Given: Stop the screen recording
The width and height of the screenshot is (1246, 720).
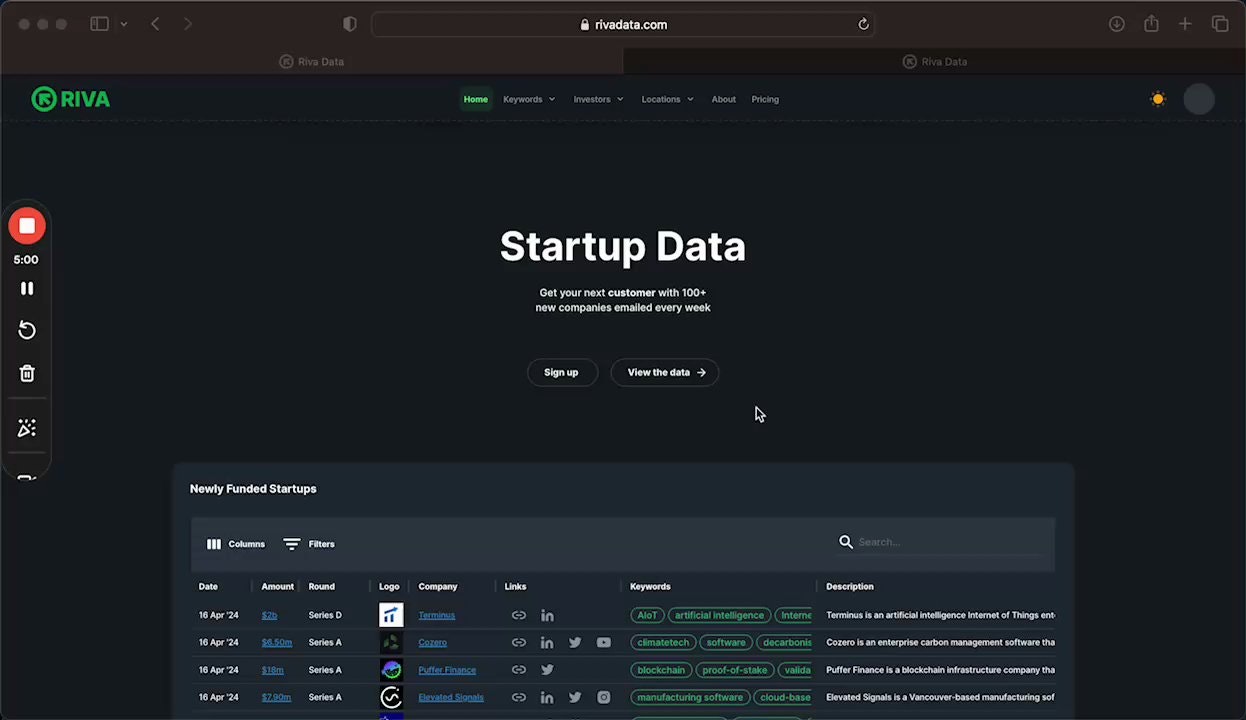Looking at the screenshot, I should 26,225.
